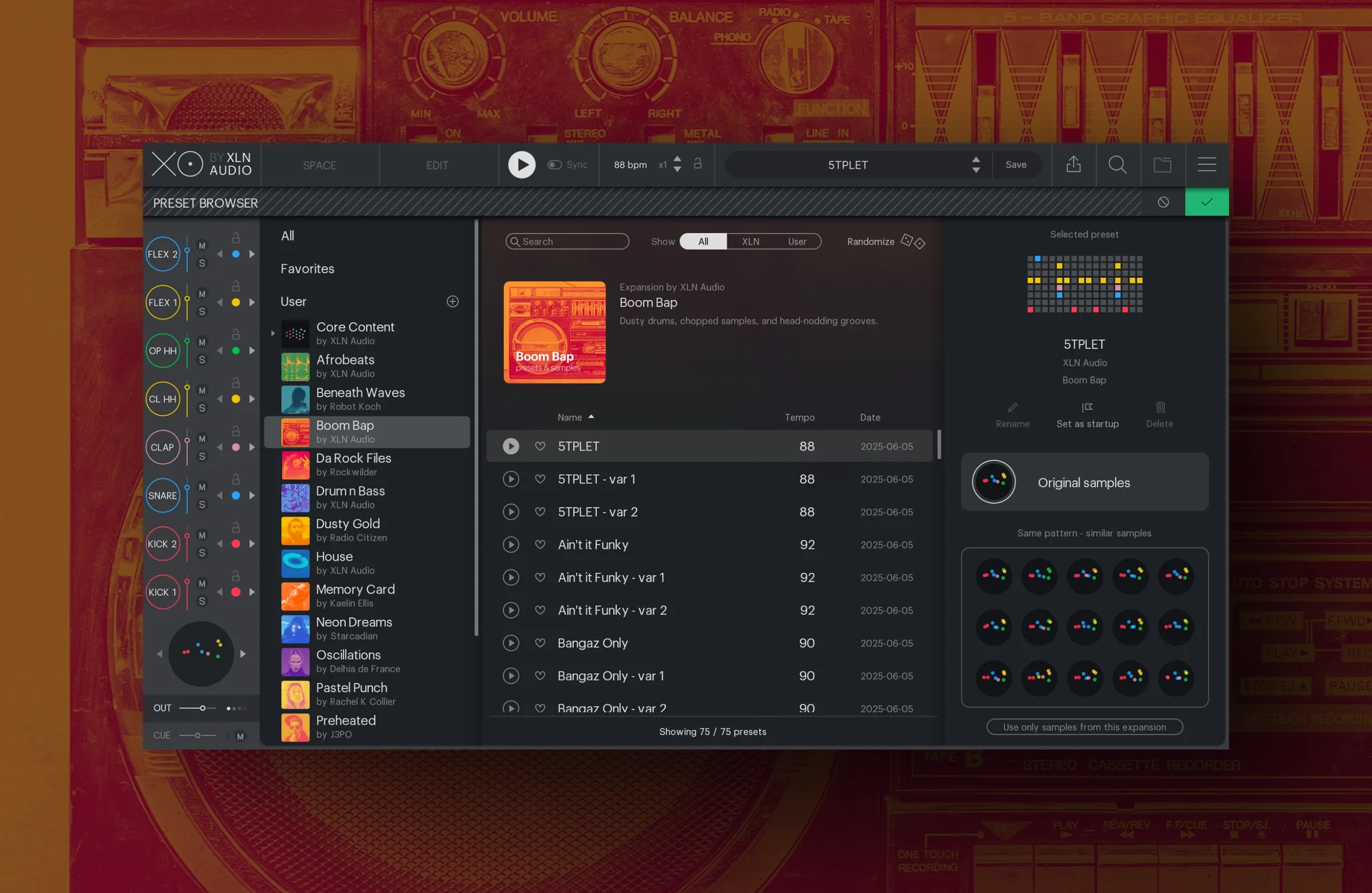Show All presets filter
The image size is (1372, 893).
[703, 241]
